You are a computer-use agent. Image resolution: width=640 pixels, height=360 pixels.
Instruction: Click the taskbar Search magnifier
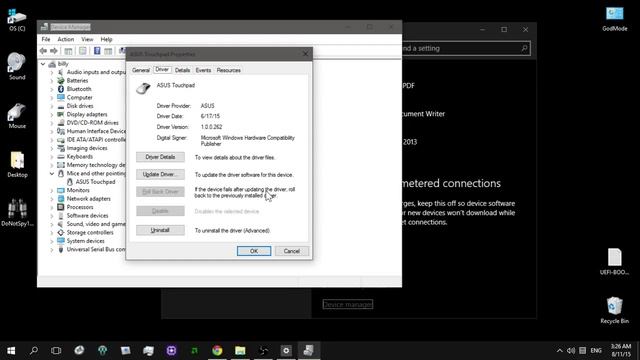click(x=34, y=351)
